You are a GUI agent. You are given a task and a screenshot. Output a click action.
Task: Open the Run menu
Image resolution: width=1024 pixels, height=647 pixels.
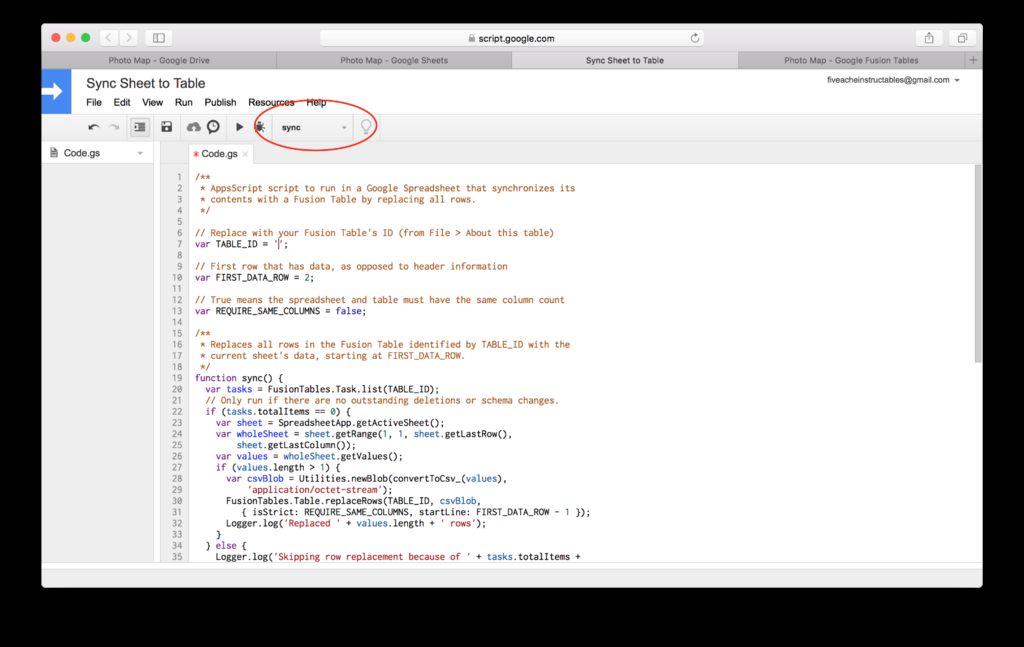pos(184,103)
